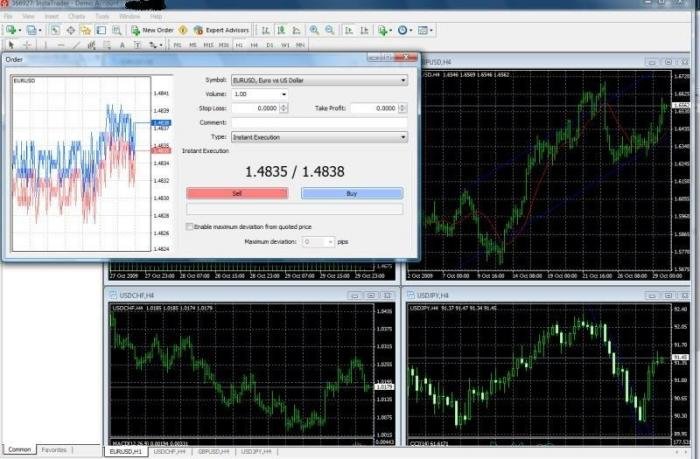The image size is (700, 459).
Task: Open the Templates icon
Action: click(x=425, y=30)
